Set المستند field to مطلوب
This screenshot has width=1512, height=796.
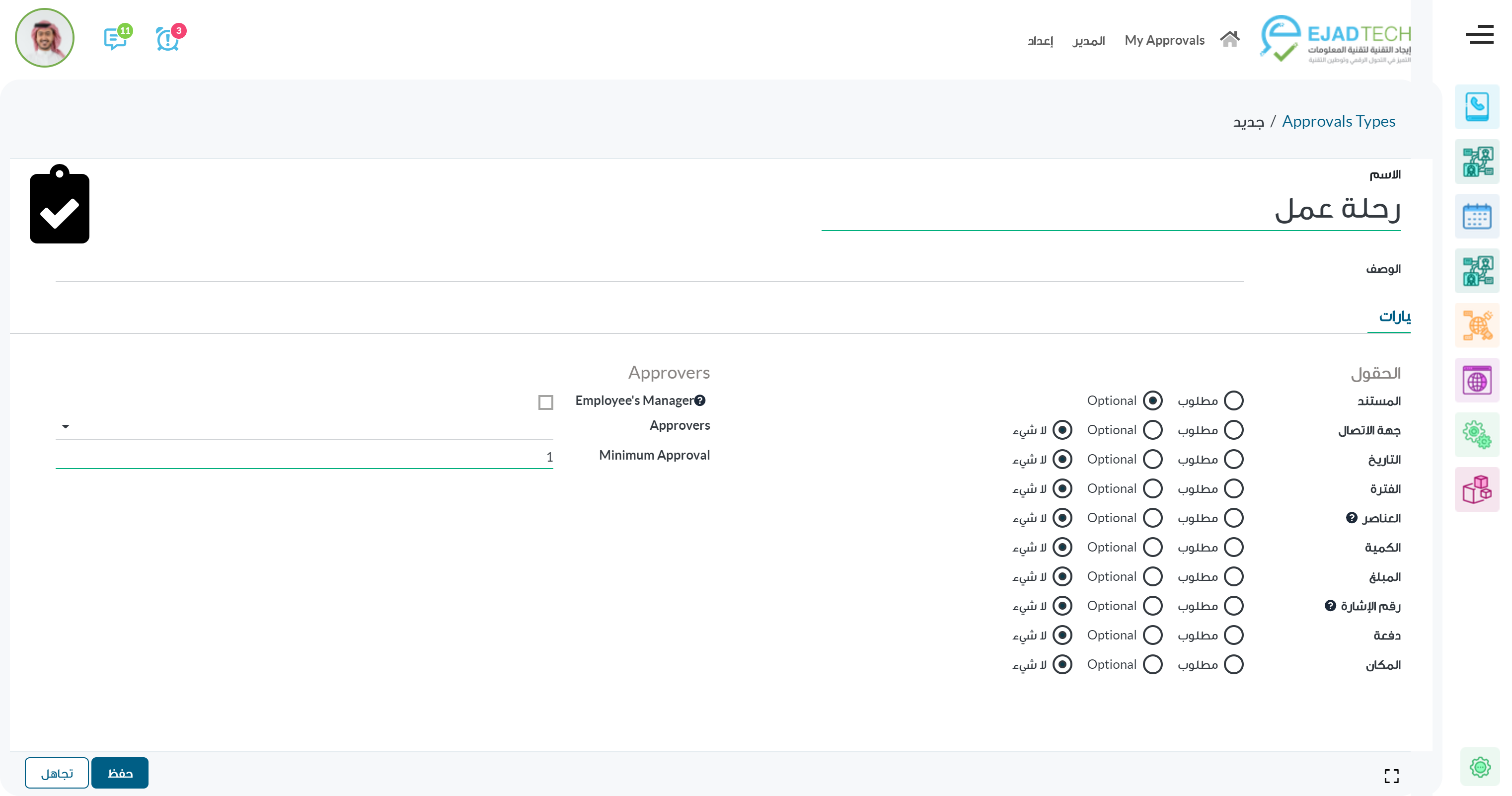[x=1234, y=401]
